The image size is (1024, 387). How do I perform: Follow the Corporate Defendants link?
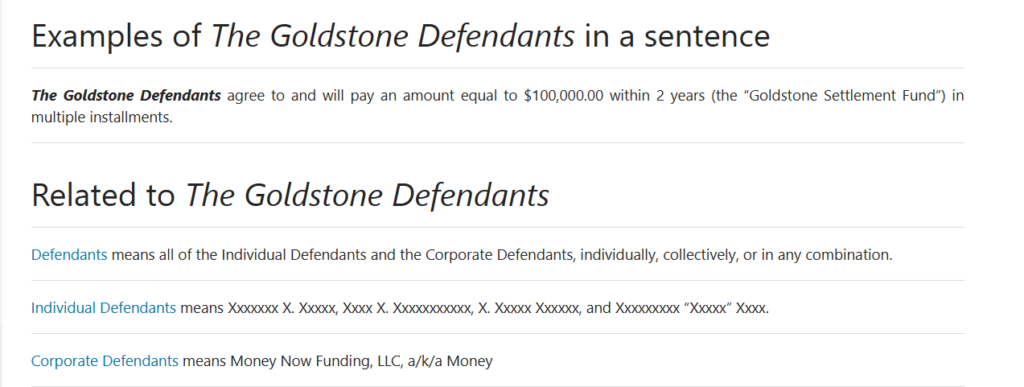104,360
